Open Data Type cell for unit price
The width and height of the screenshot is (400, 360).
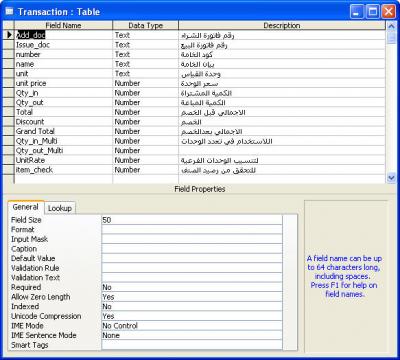point(146,83)
